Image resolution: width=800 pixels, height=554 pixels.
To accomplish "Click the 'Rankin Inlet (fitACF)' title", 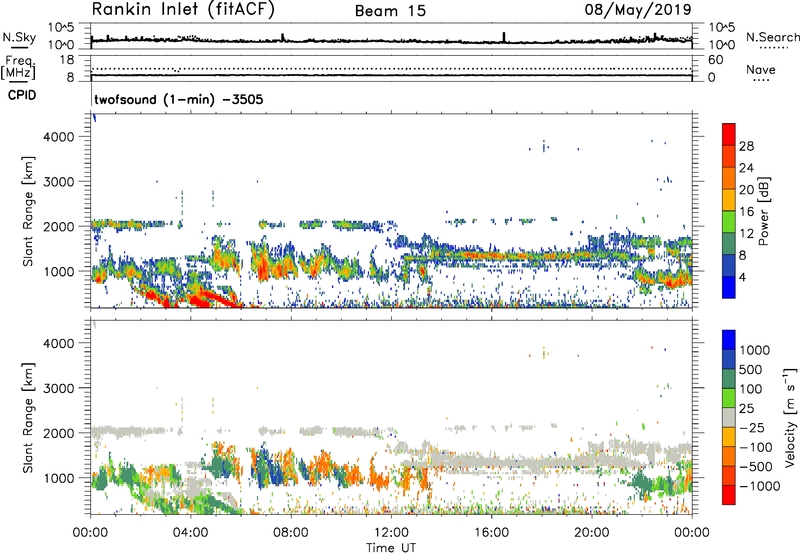I will (183, 10).
